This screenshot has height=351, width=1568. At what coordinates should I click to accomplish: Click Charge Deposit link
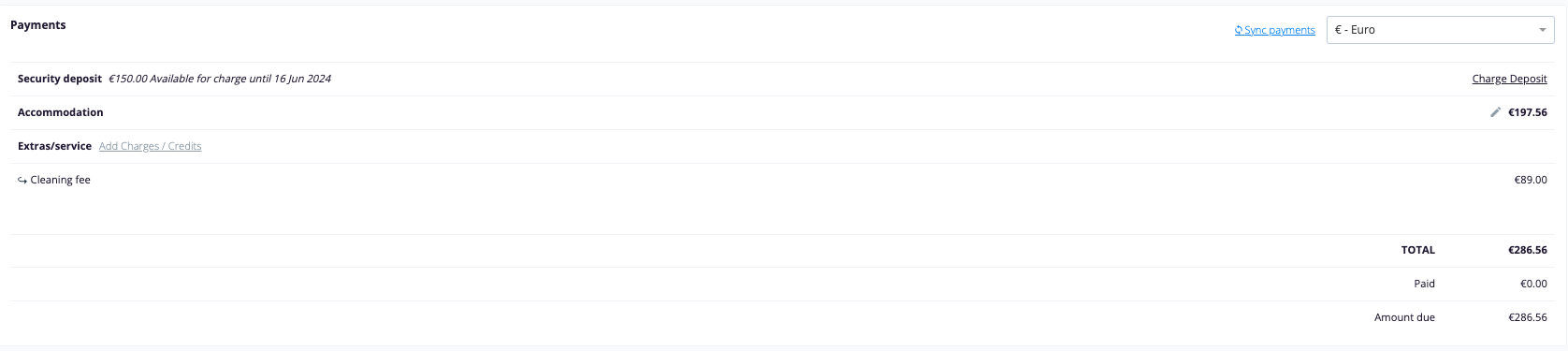pos(1509,79)
